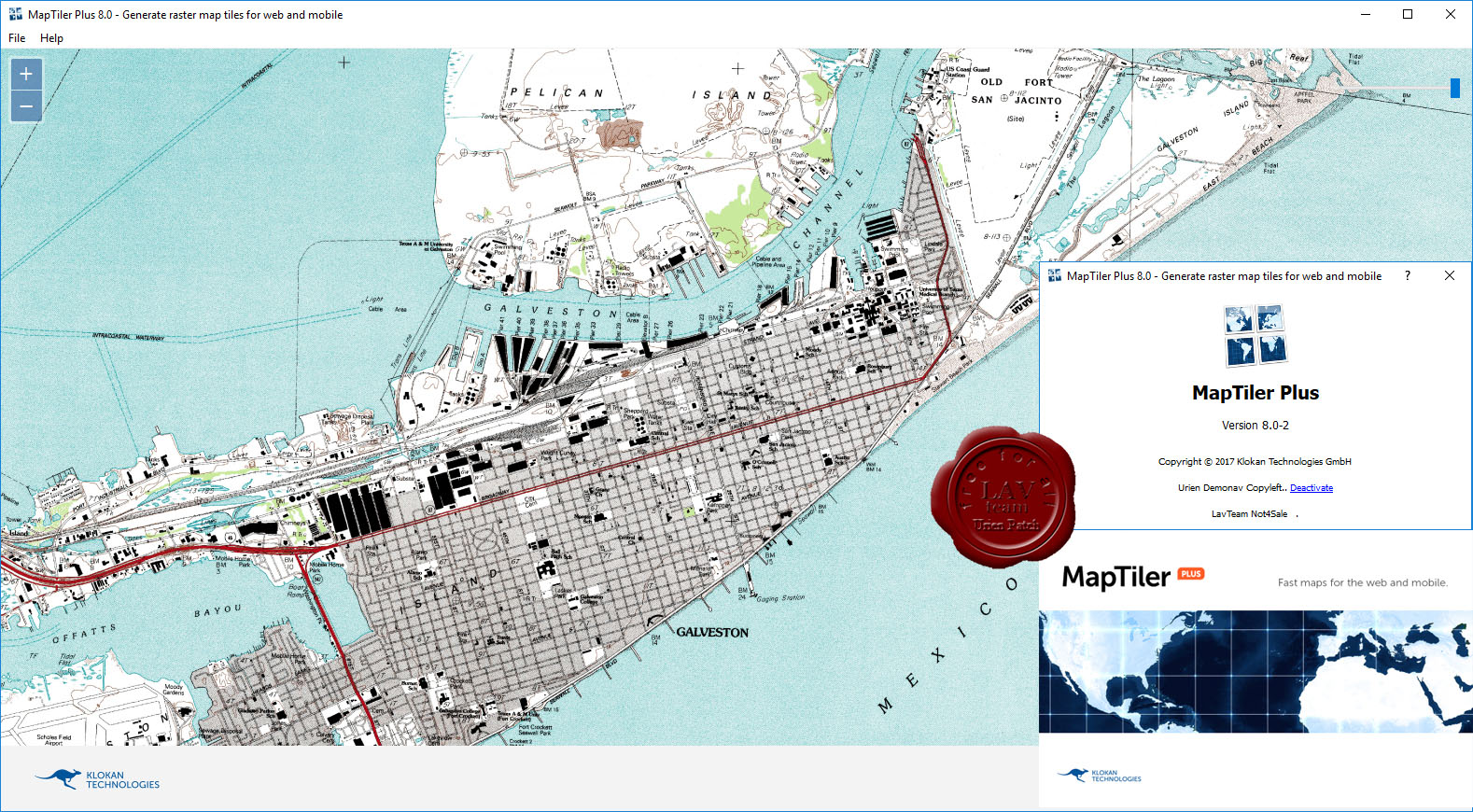Maximize the main MapTiler window

(1408, 14)
